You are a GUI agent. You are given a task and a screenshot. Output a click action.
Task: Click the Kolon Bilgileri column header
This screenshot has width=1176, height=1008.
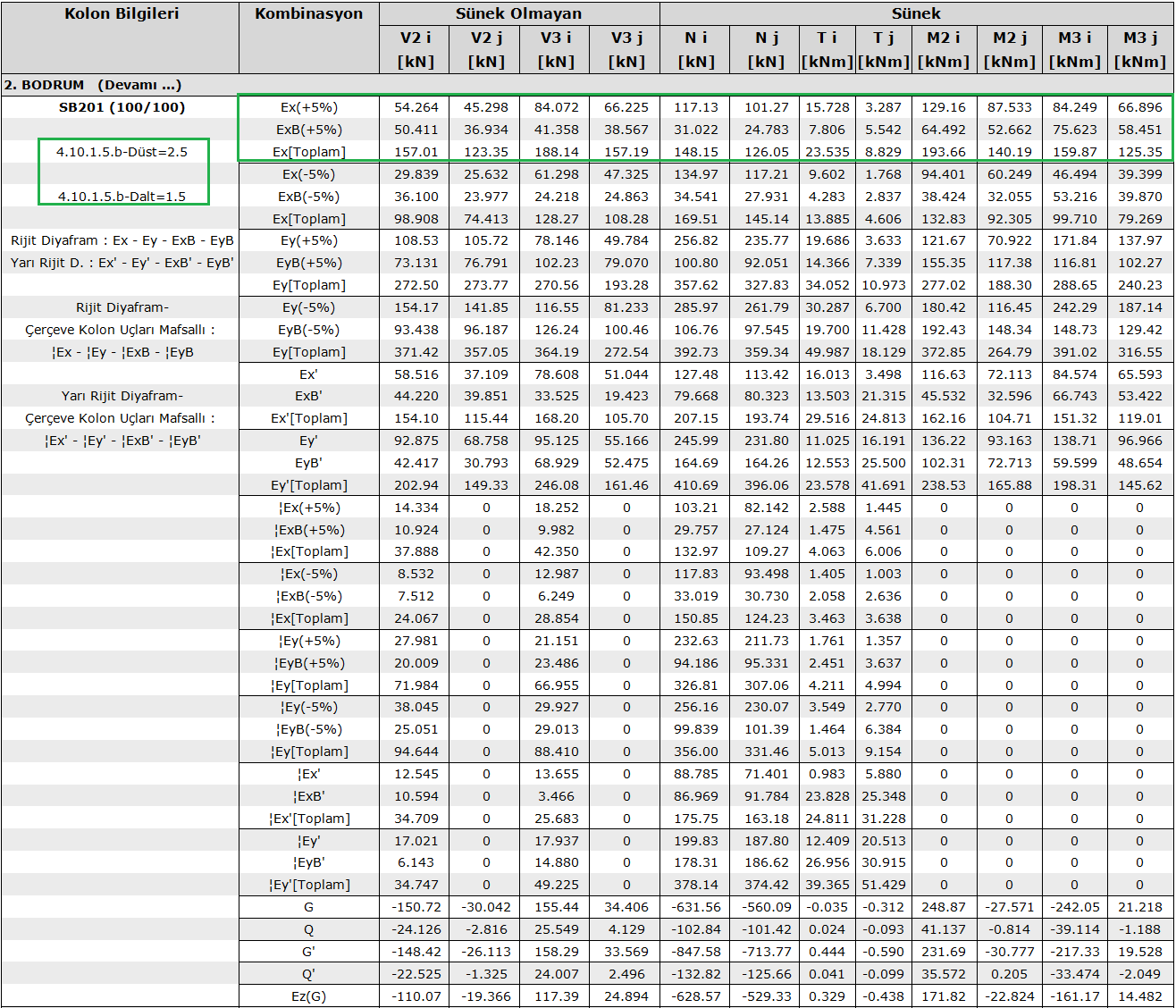tap(121, 14)
